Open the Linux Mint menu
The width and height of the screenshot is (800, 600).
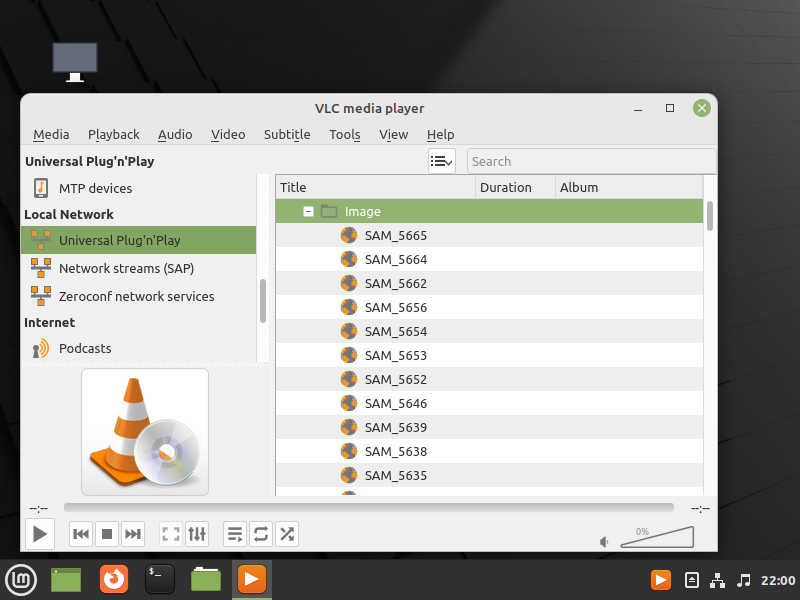pyautogui.click(x=21, y=580)
